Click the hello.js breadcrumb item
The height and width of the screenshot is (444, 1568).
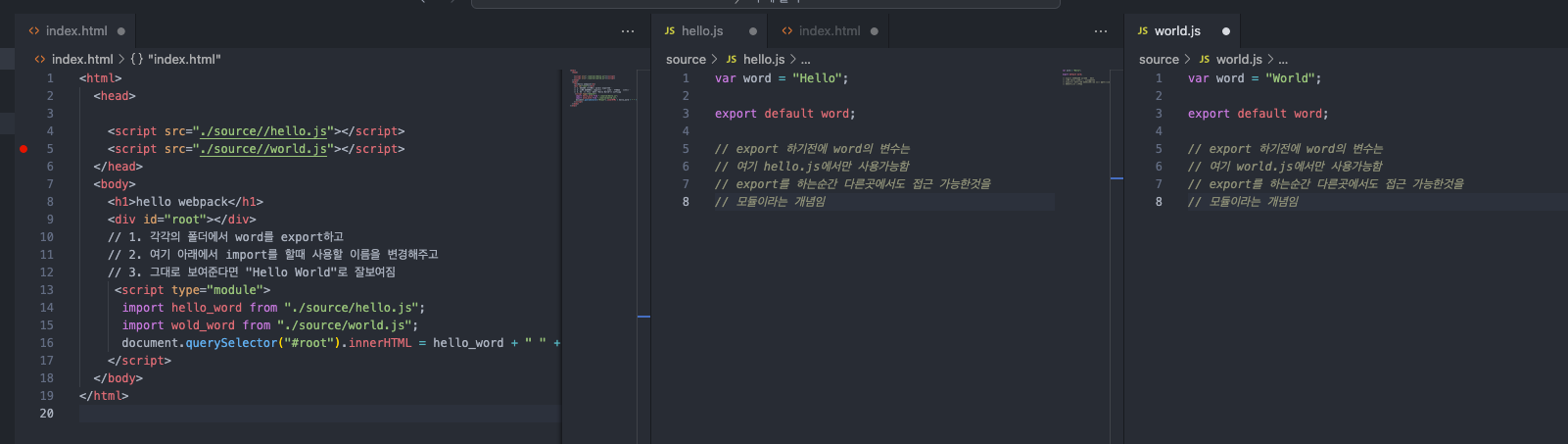click(764, 59)
